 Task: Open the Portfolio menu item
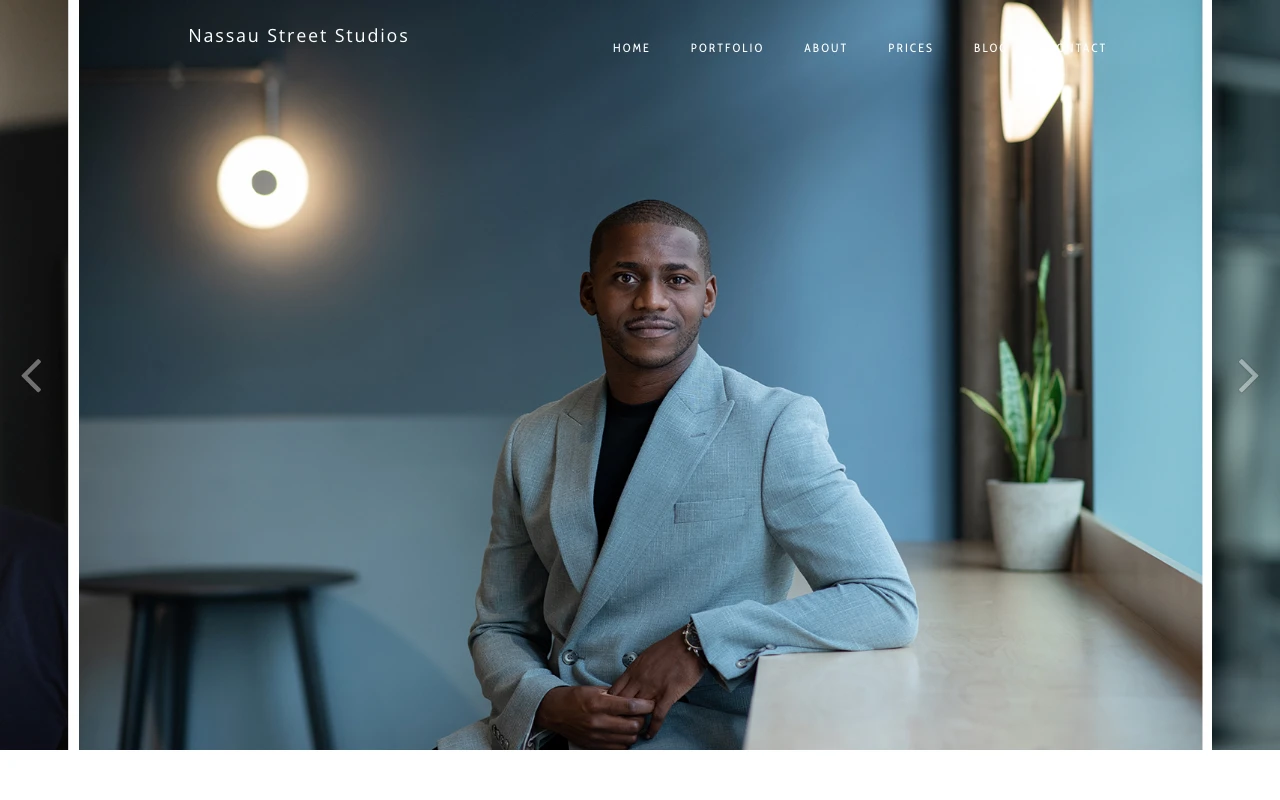coord(727,48)
